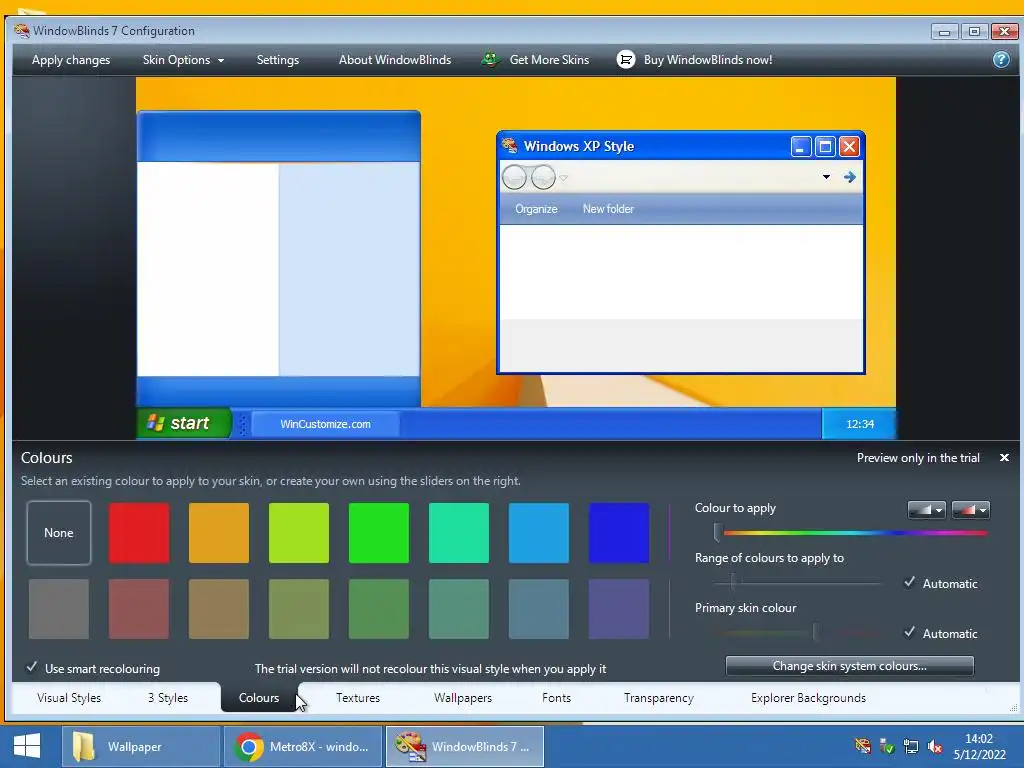Click the preview window's blue arrow icon
Screen dimensions: 1024x768
[x=850, y=177]
